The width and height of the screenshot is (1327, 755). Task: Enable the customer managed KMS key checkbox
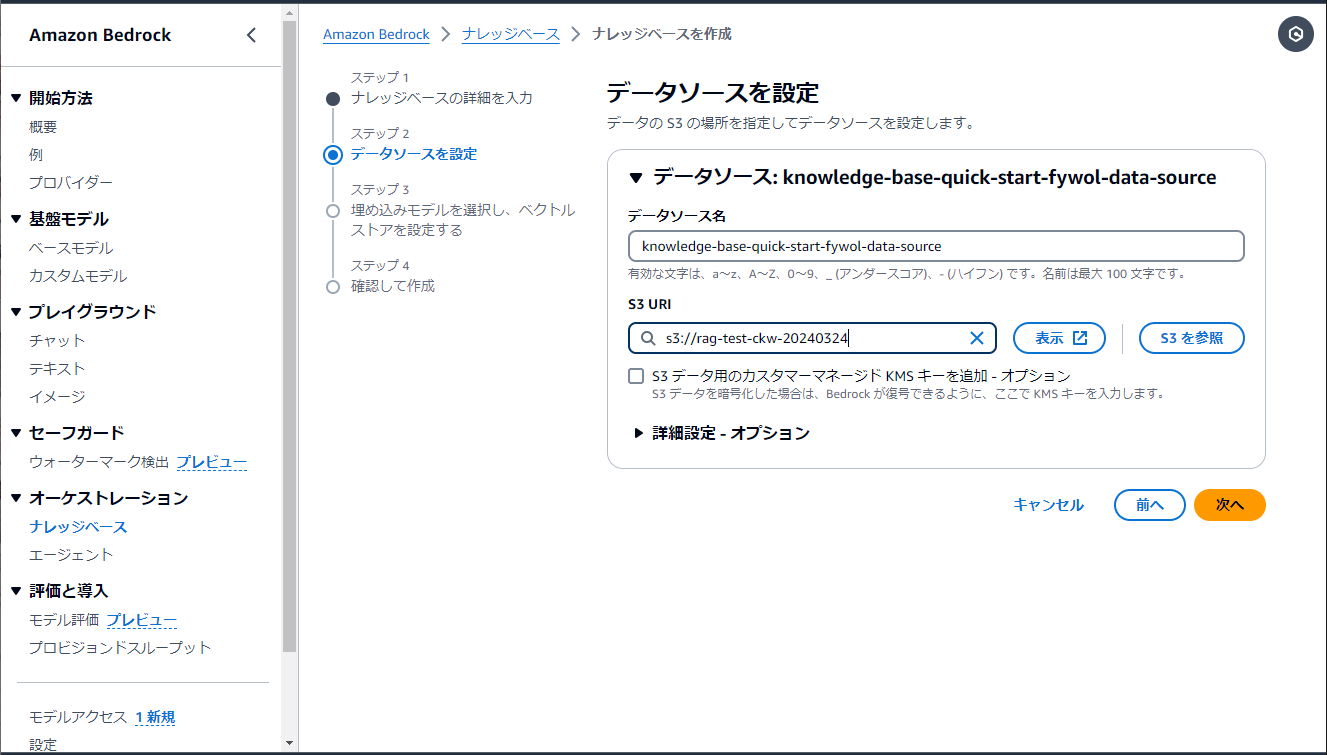click(635, 376)
